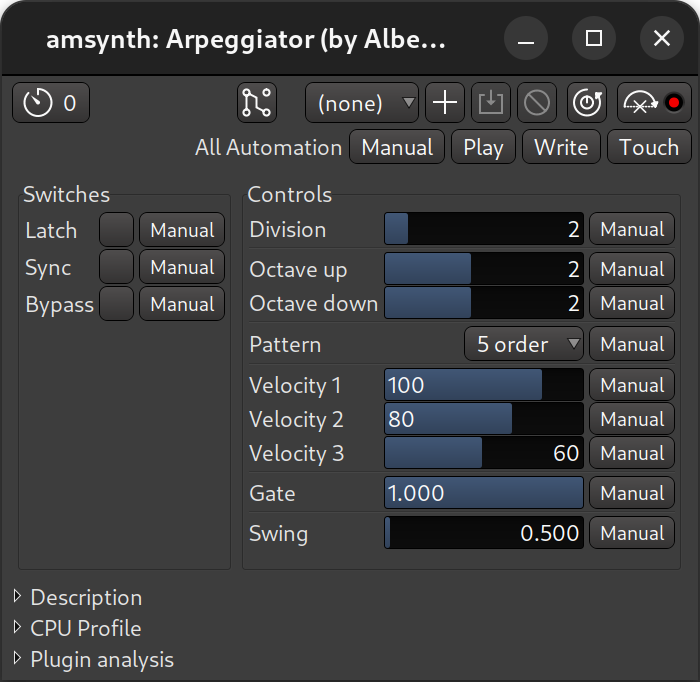The height and width of the screenshot is (682, 700).
Task: Maximize the amsynth Arpeggiator window
Action: click(594, 38)
